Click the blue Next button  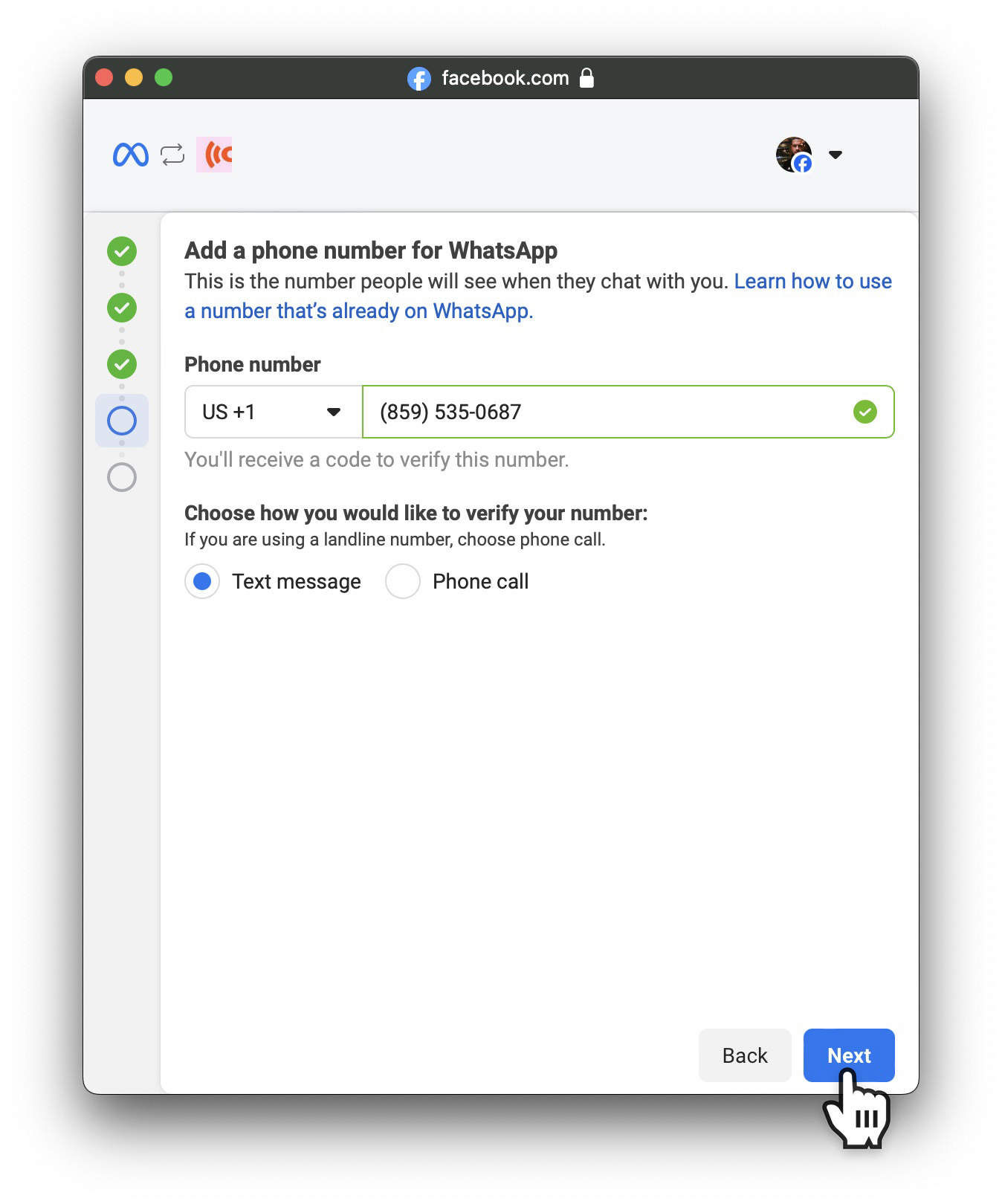pos(849,1055)
